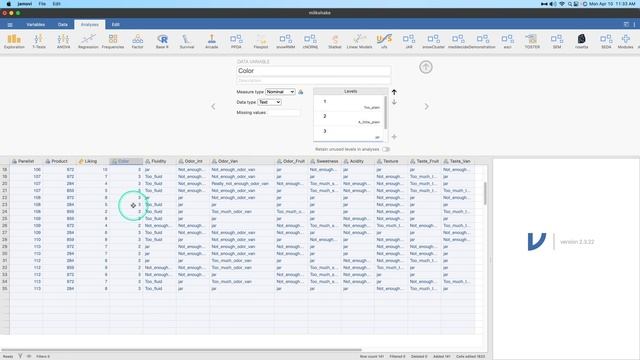Select the Texture column header
This screenshot has width=640, height=360.
pos(391,161)
